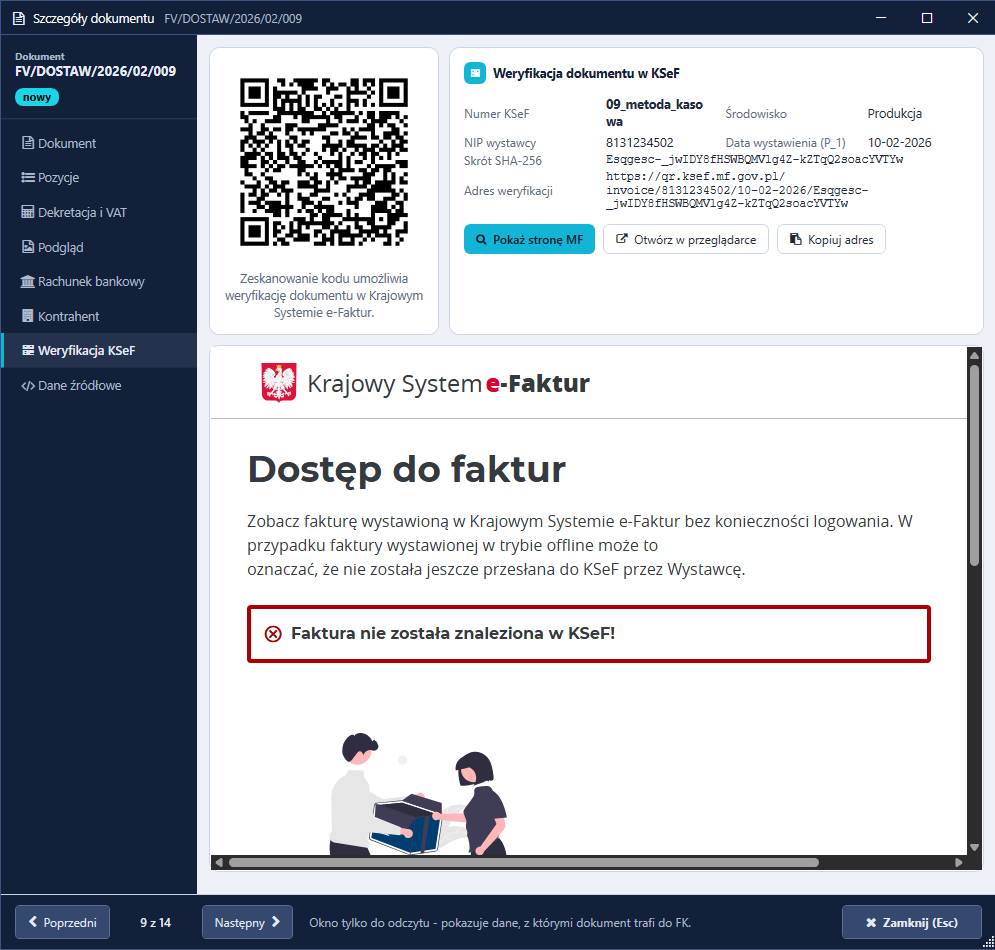
Task: Maximize the Szczegóły dokumentu window
Action: (926, 18)
